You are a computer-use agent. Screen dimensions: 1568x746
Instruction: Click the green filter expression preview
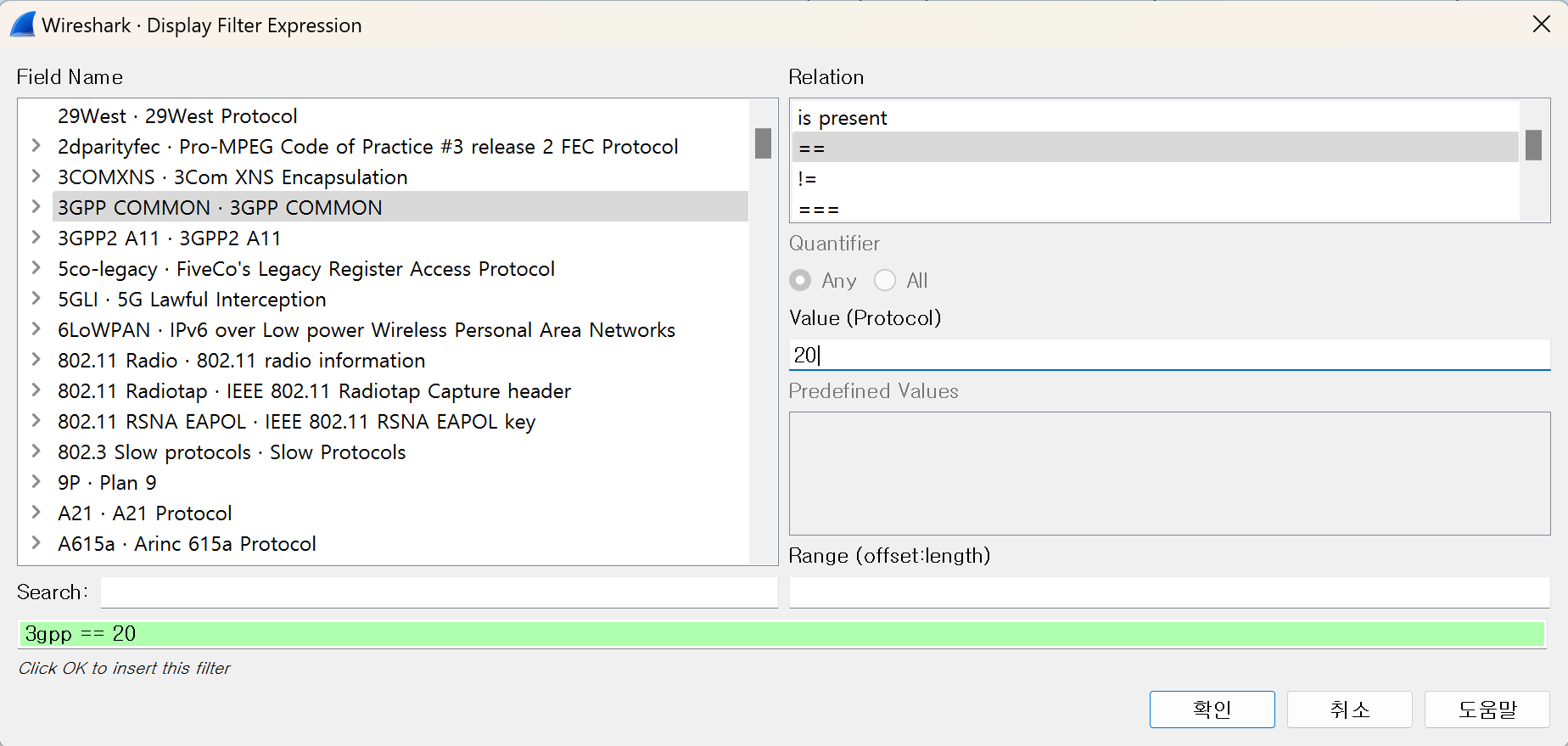tap(781, 634)
